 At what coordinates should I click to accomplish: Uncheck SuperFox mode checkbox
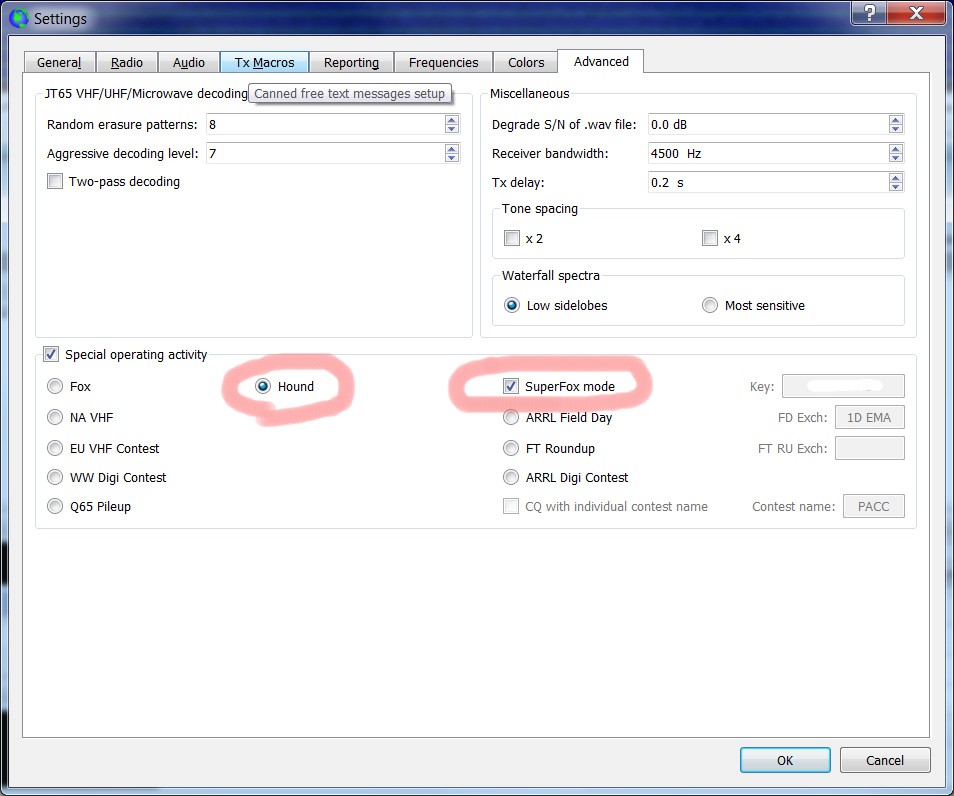[x=511, y=386]
